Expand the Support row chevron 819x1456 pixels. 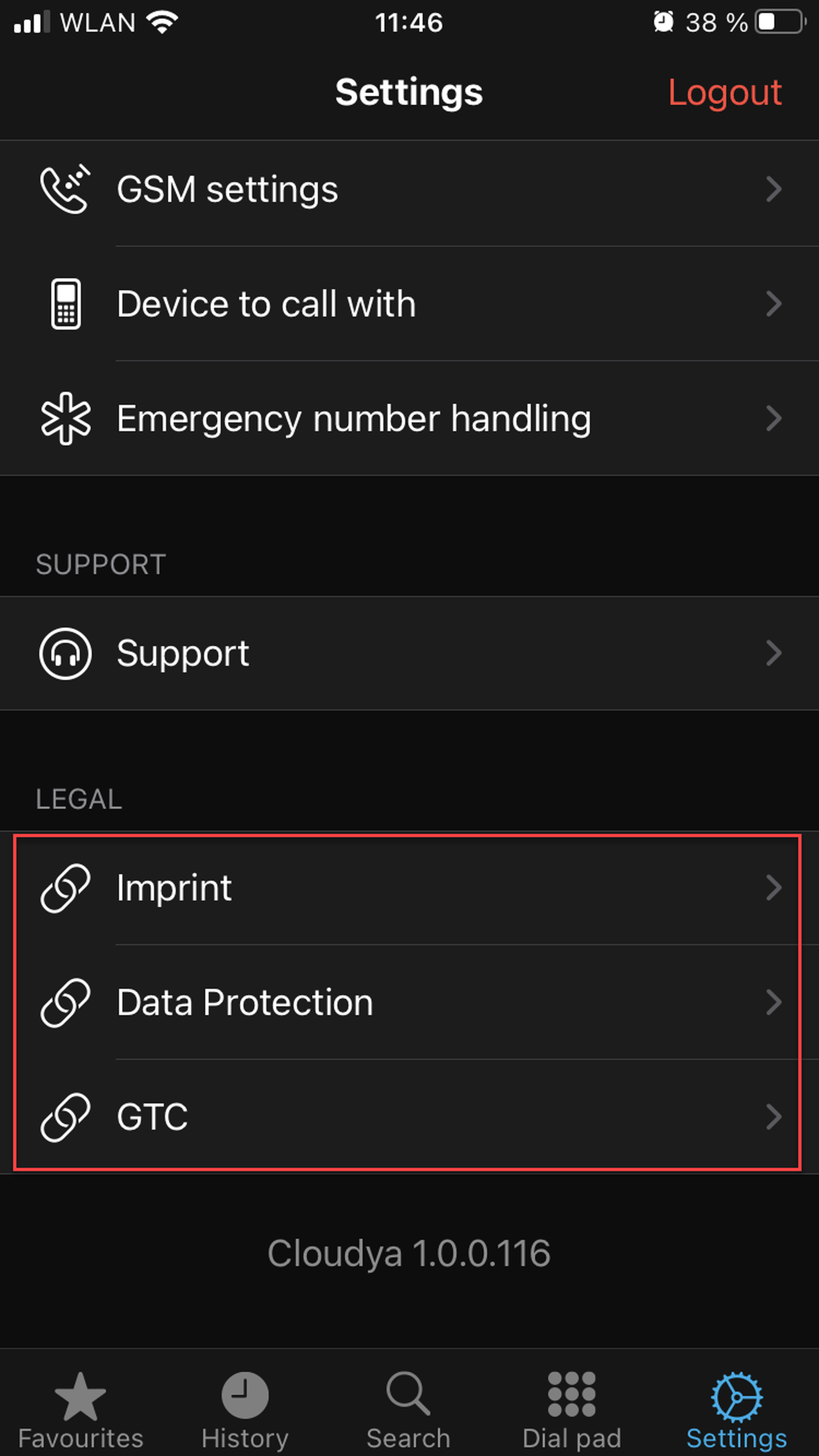(774, 653)
